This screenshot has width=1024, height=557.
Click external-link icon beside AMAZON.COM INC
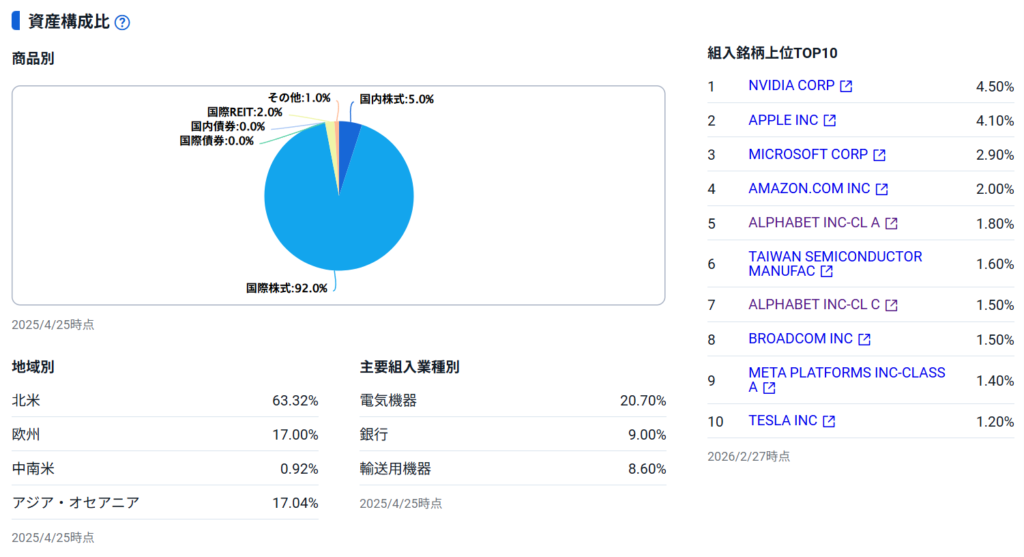click(x=881, y=189)
